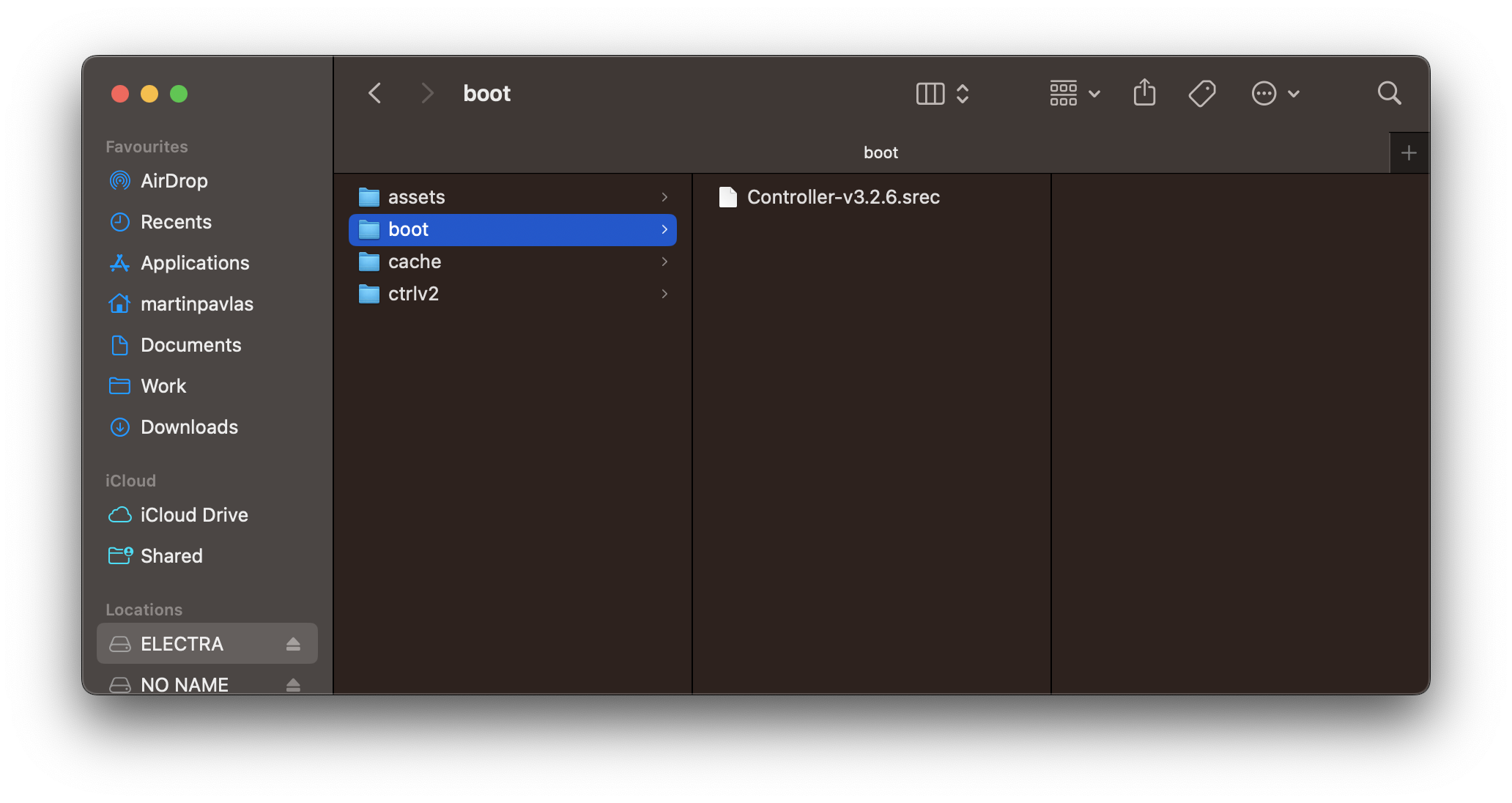Select column view in the toolbar
1512x803 pixels.
tap(930, 93)
